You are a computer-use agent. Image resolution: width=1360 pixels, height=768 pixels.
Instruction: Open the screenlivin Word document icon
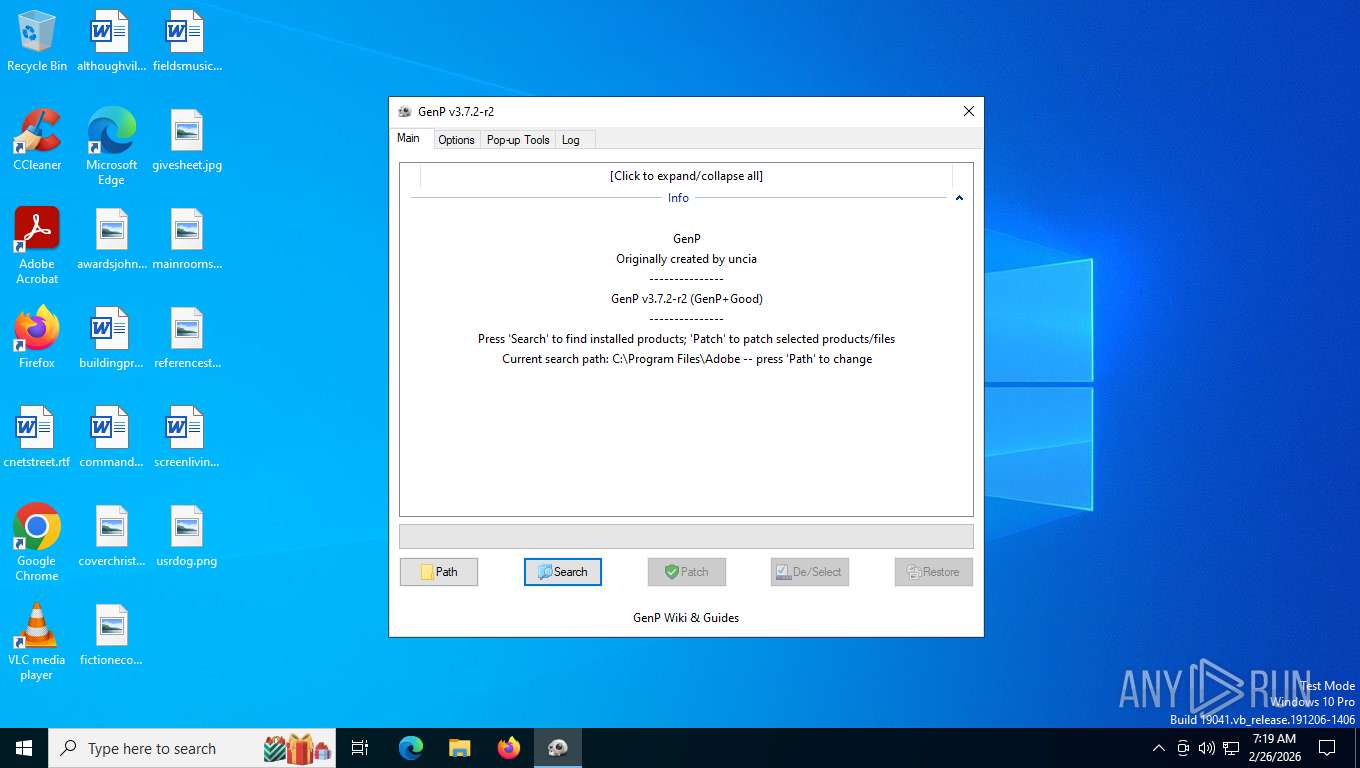[x=187, y=437]
